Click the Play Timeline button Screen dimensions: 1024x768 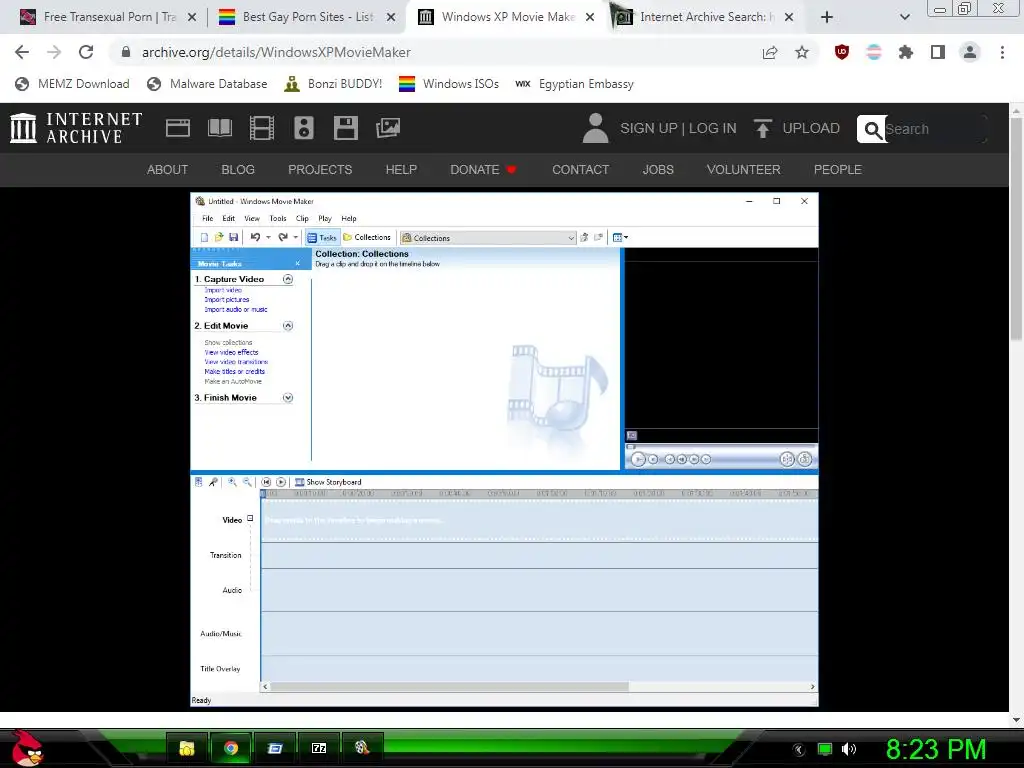[281, 482]
